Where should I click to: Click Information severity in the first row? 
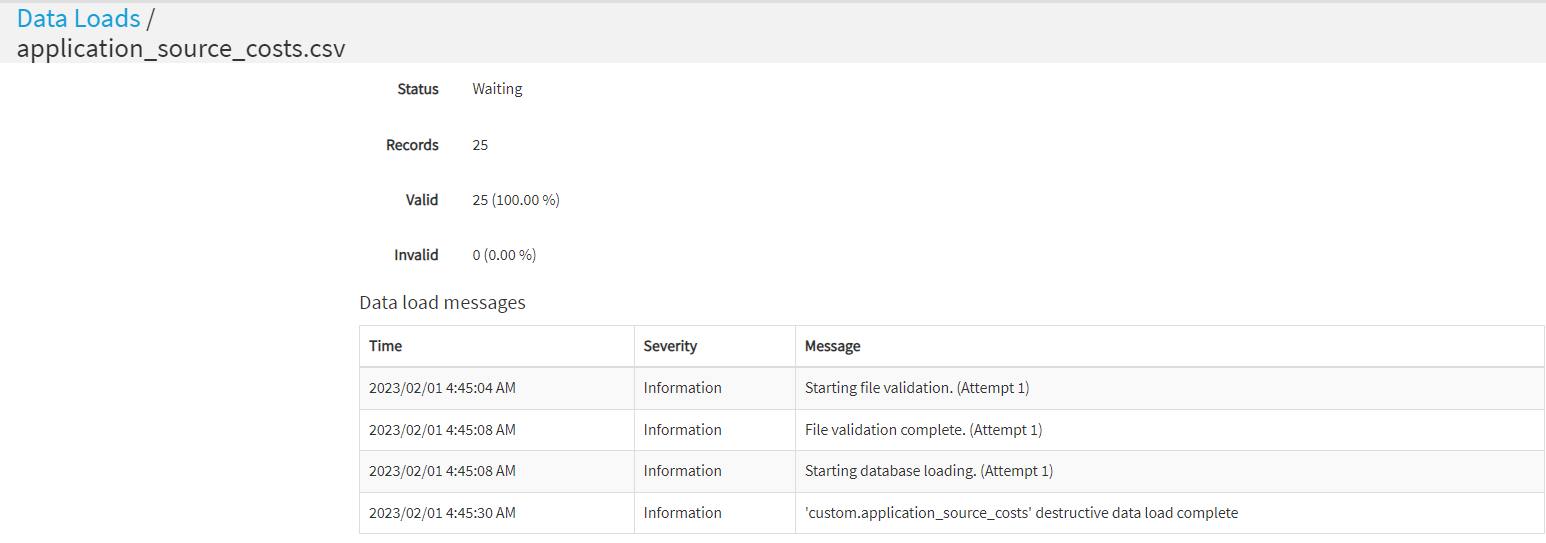pyautogui.click(x=682, y=388)
